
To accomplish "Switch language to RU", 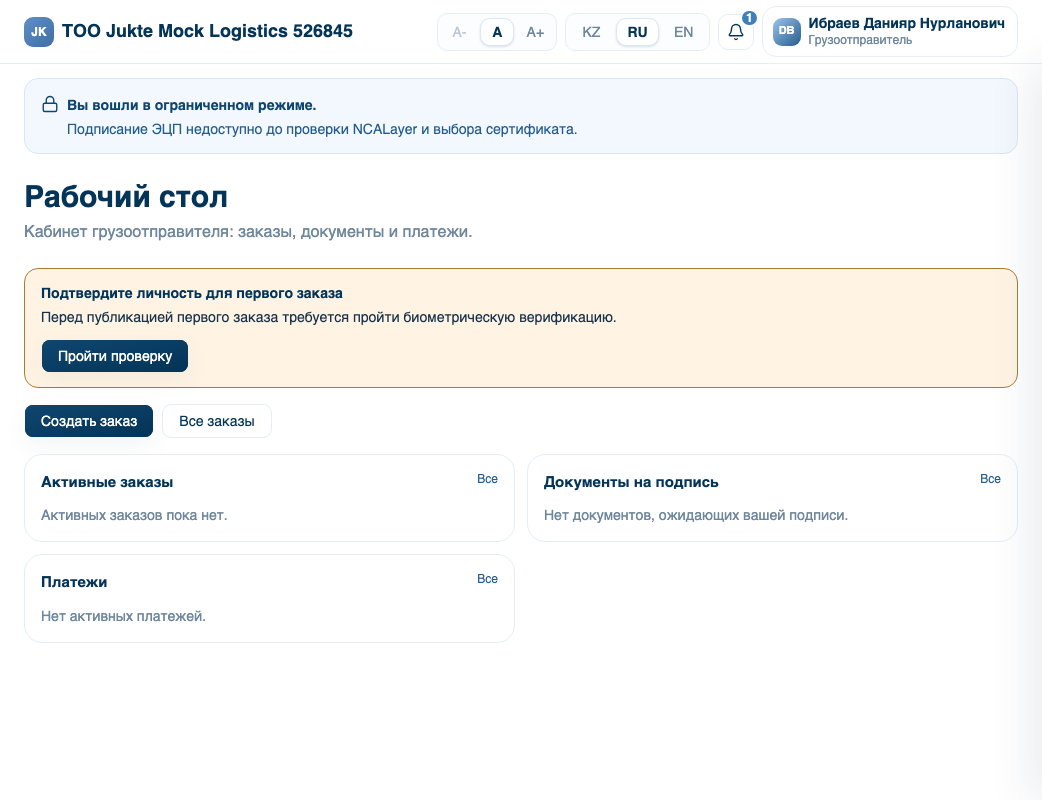I will pyautogui.click(x=637, y=32).
